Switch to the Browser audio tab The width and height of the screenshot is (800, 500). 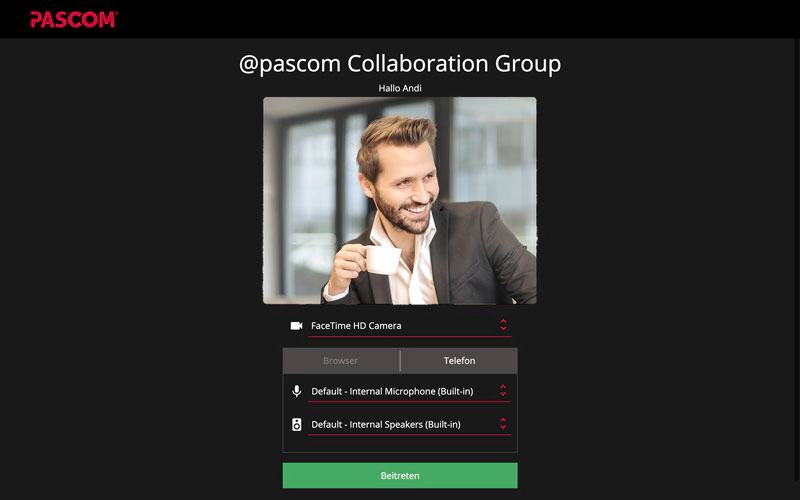click(341, 361)
